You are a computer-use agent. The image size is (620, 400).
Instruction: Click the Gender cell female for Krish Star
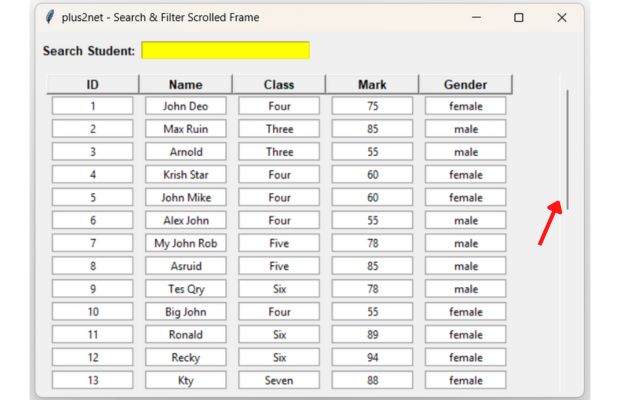[x=466, y=175]
